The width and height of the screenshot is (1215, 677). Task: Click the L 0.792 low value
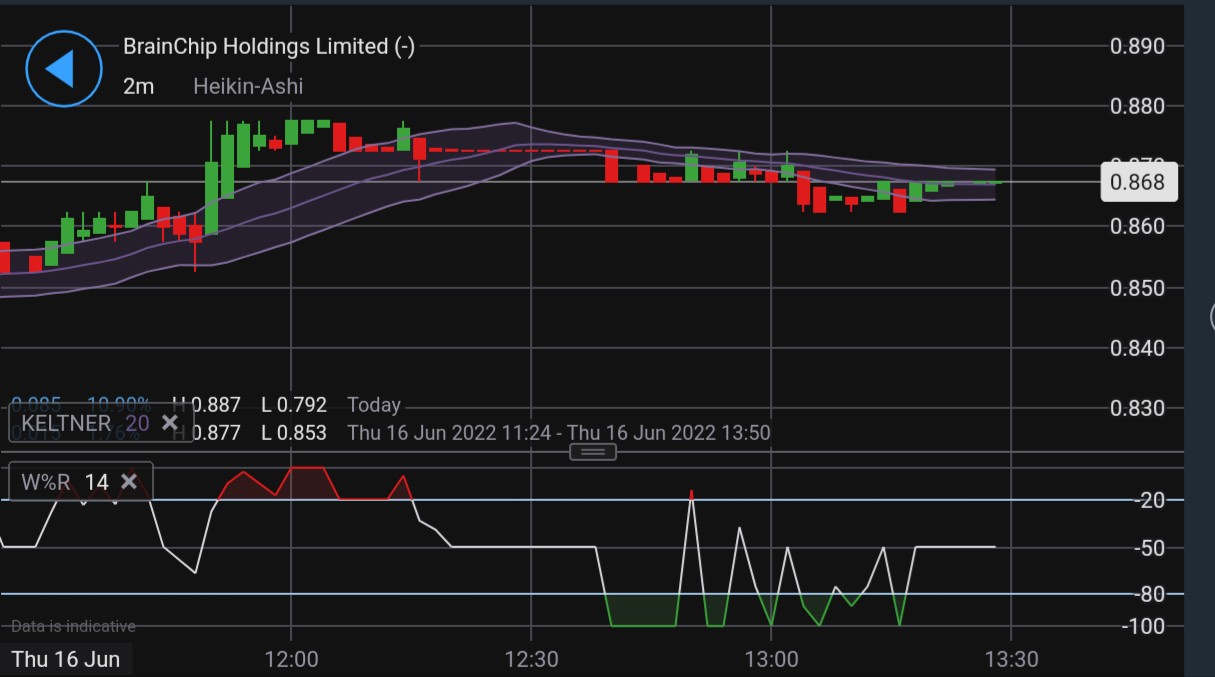(x=294, y=405)
